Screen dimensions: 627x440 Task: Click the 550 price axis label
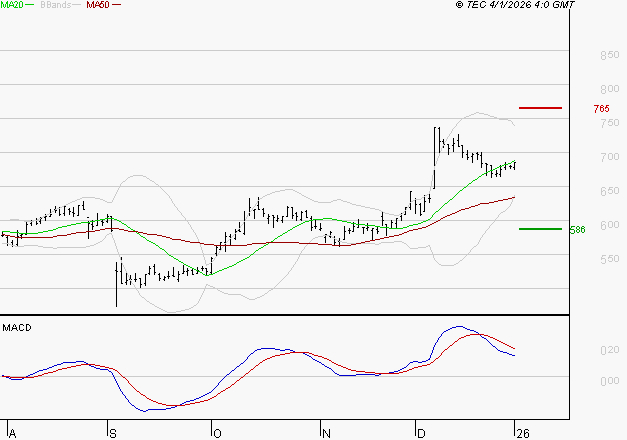pyautogui.click(x=610, y=259)
